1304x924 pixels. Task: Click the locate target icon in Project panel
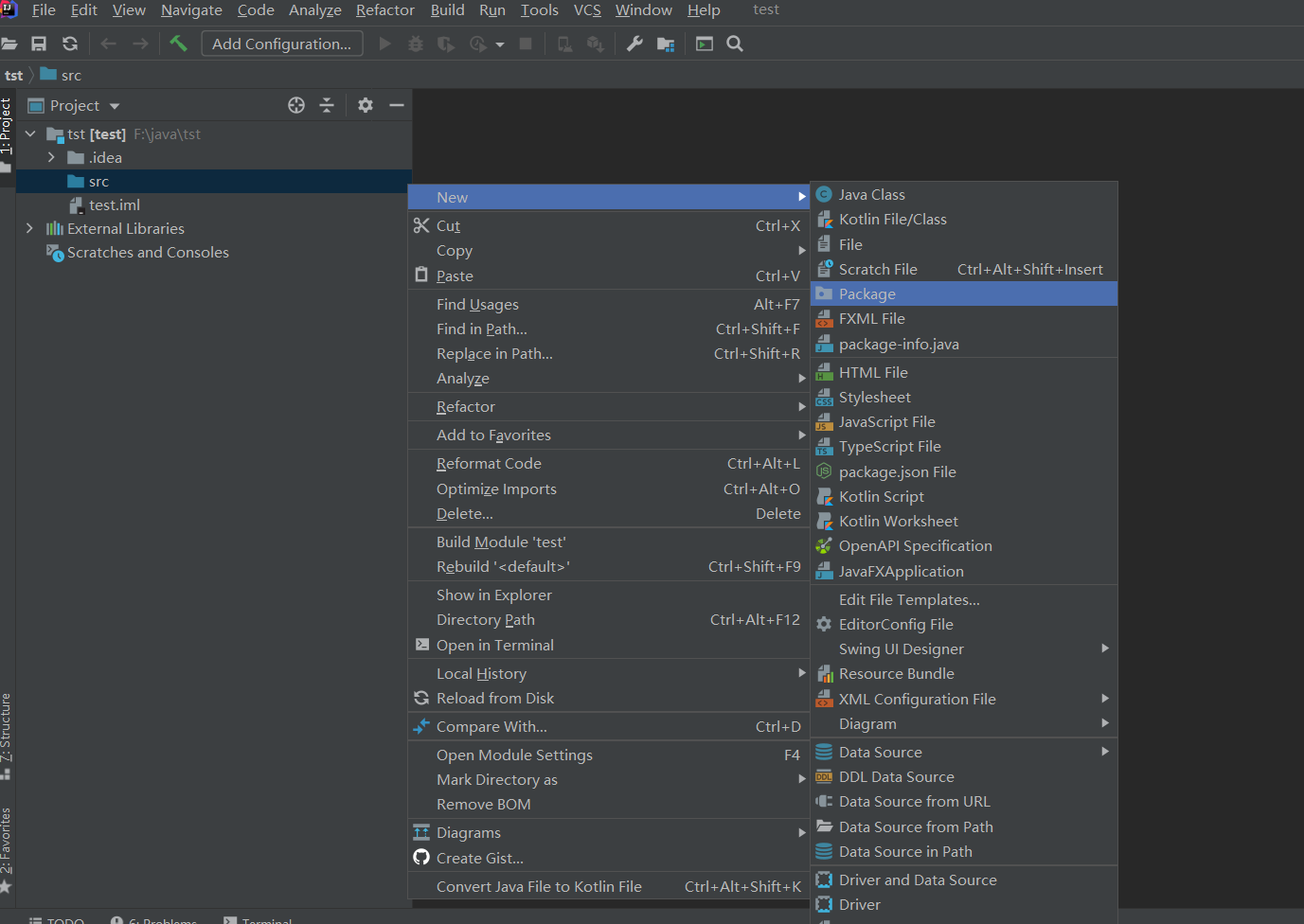point(296,105)
